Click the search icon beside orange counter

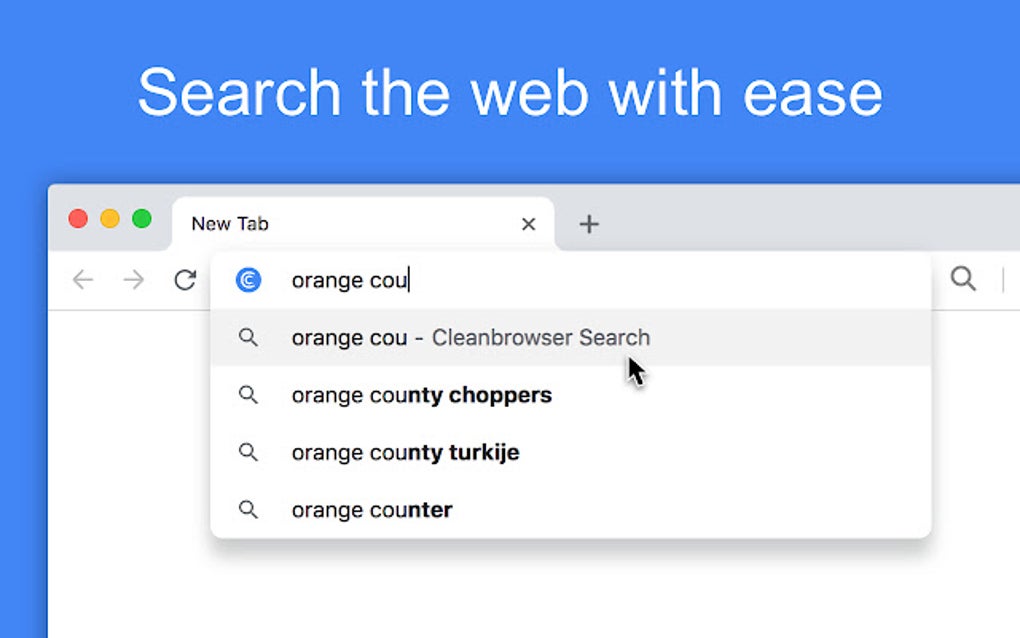[248, 510]
